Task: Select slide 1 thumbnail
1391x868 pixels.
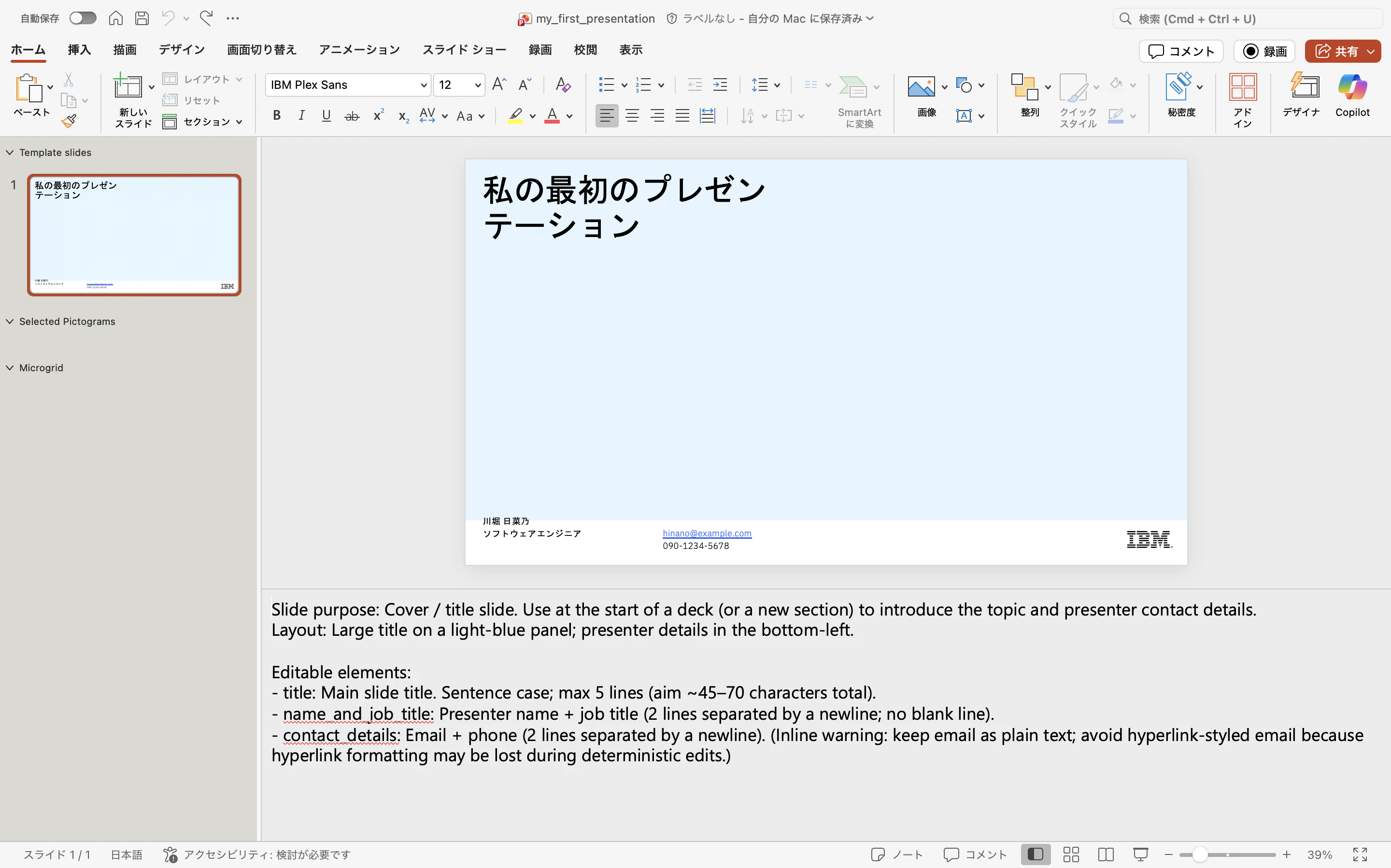Action: click(134, 235)
